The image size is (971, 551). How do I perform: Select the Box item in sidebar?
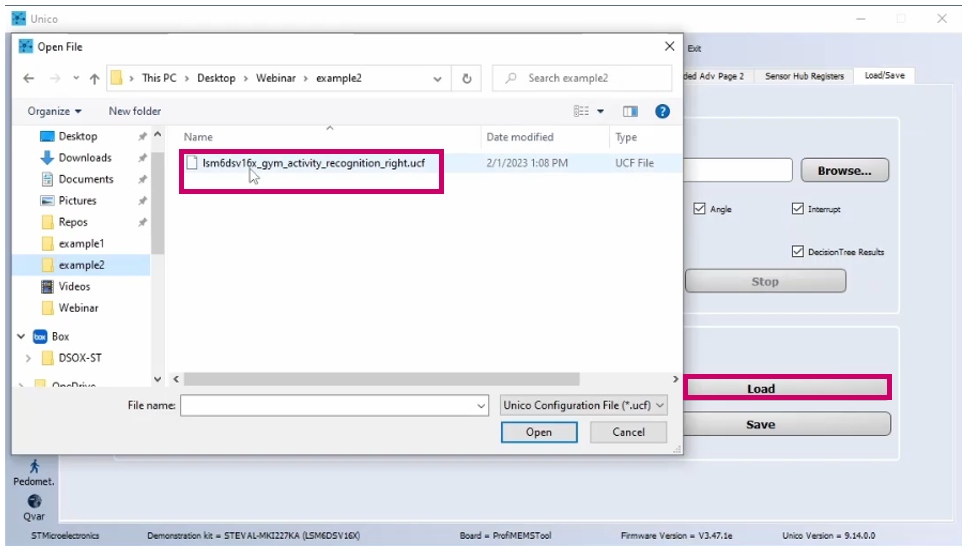(x=60, y=336)
